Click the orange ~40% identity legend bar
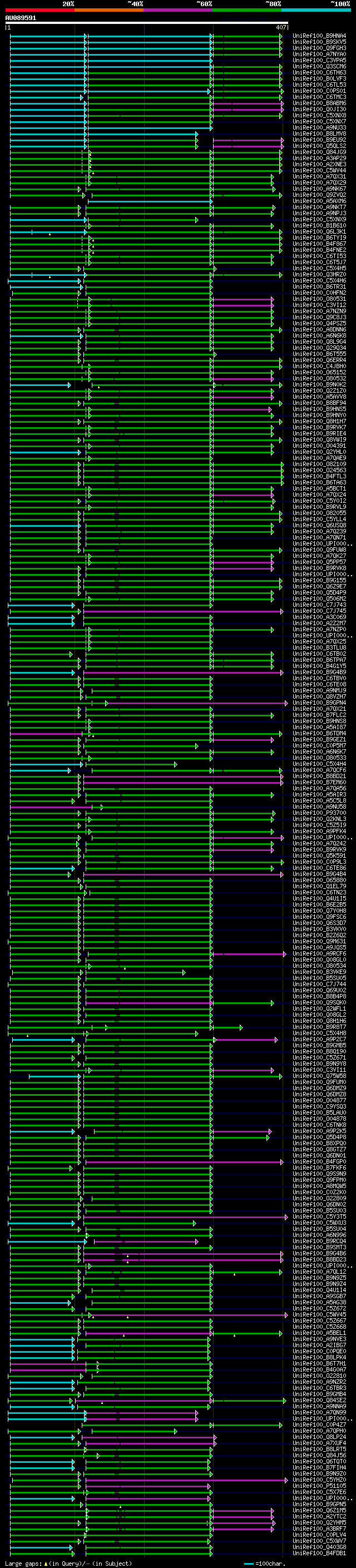Image resolution: width=356 pixels, height=1568 pixels. pos(109,10)
